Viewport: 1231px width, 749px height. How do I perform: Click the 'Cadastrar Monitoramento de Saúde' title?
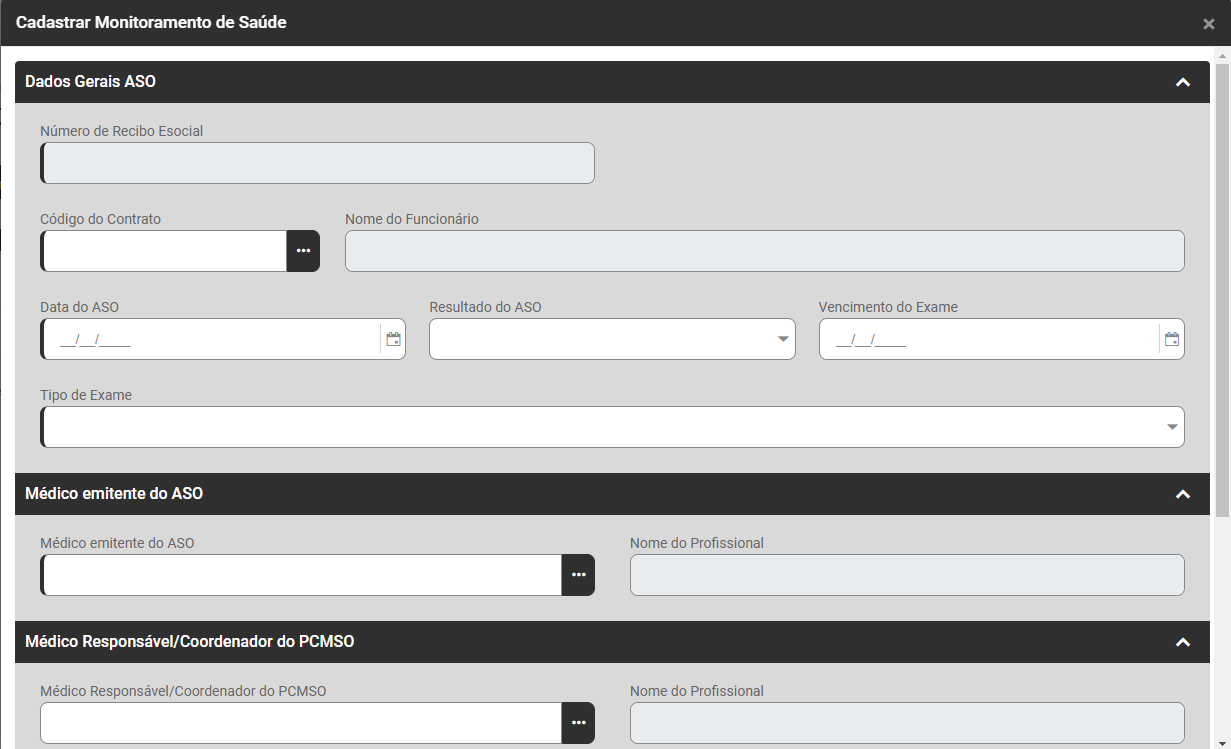[x=151, y=22]
